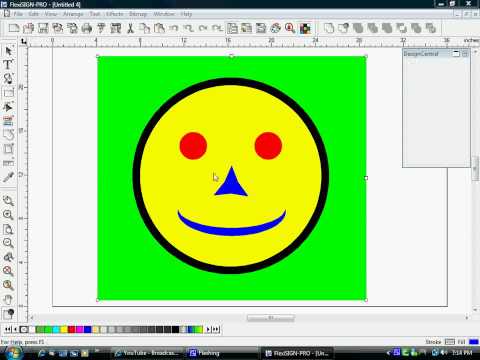Click the Print icon in toolbar
Viewport: 480px width, 360px height.
[87, 28]
